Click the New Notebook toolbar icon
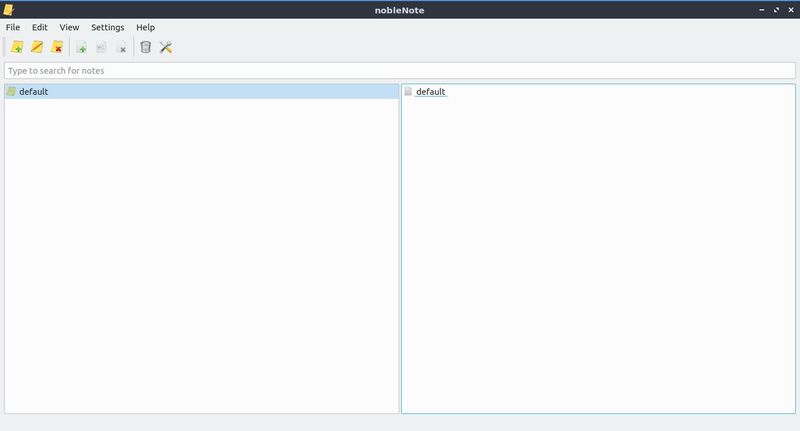The width and height of the screenshot is (800, 431). 17,47
